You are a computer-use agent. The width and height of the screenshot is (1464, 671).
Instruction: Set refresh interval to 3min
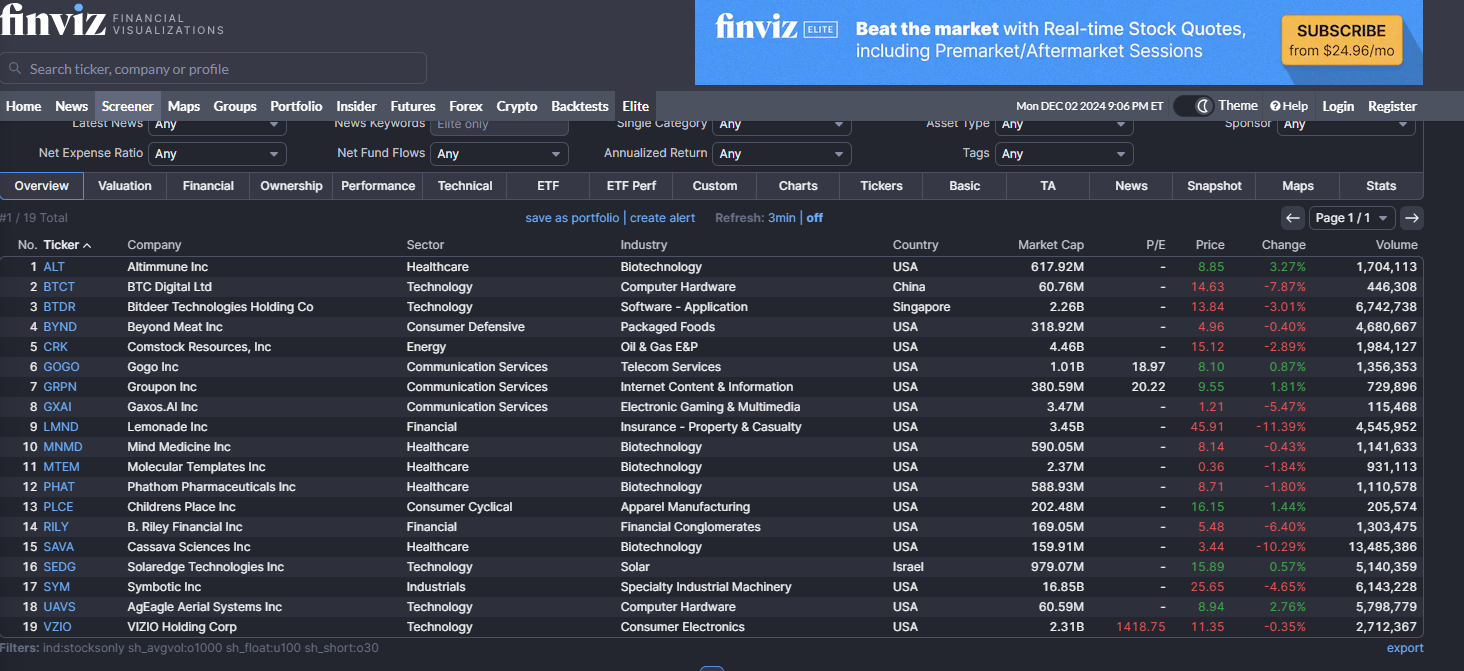(782, 218)
